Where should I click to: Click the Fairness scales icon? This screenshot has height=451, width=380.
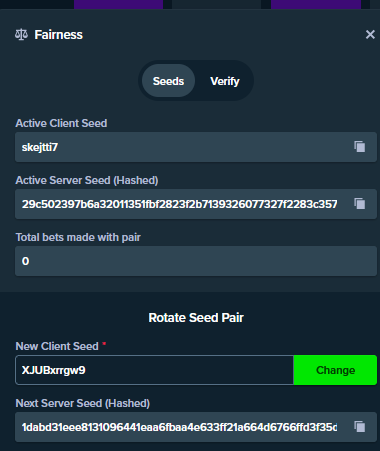click(21, 34)
